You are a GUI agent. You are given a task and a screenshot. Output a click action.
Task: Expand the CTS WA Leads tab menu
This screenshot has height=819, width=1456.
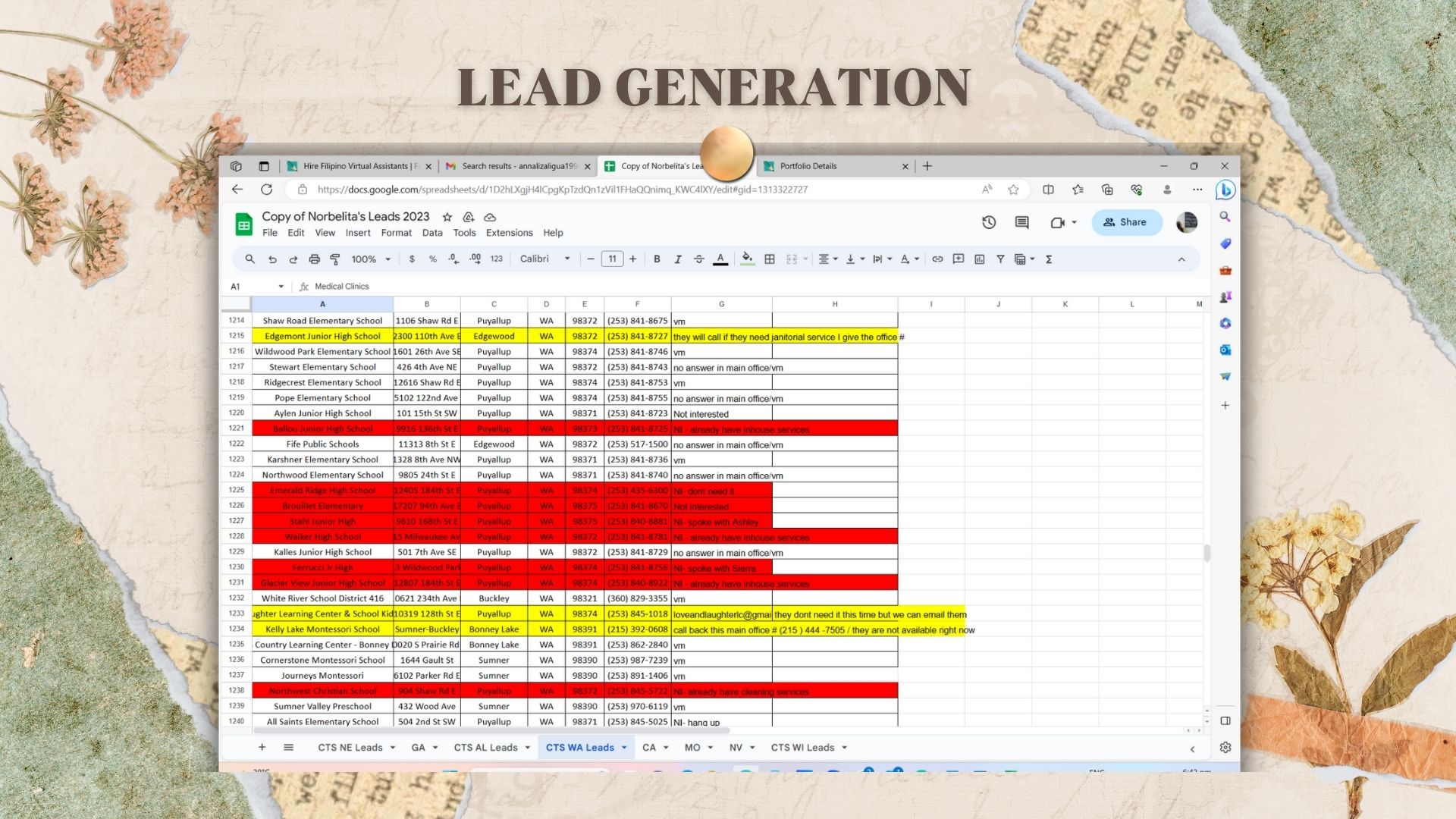tap(624, 748)
